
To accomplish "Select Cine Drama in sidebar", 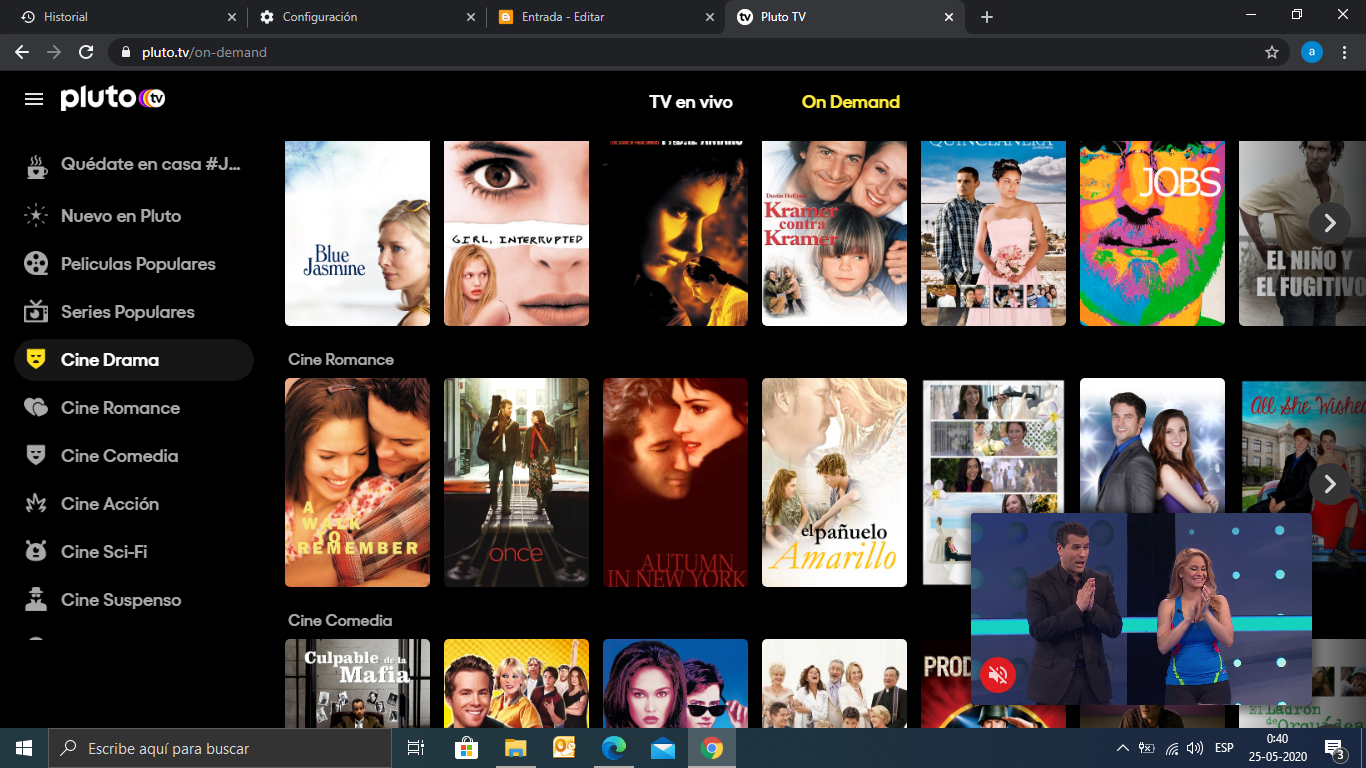I will click(x=134, y=360).
